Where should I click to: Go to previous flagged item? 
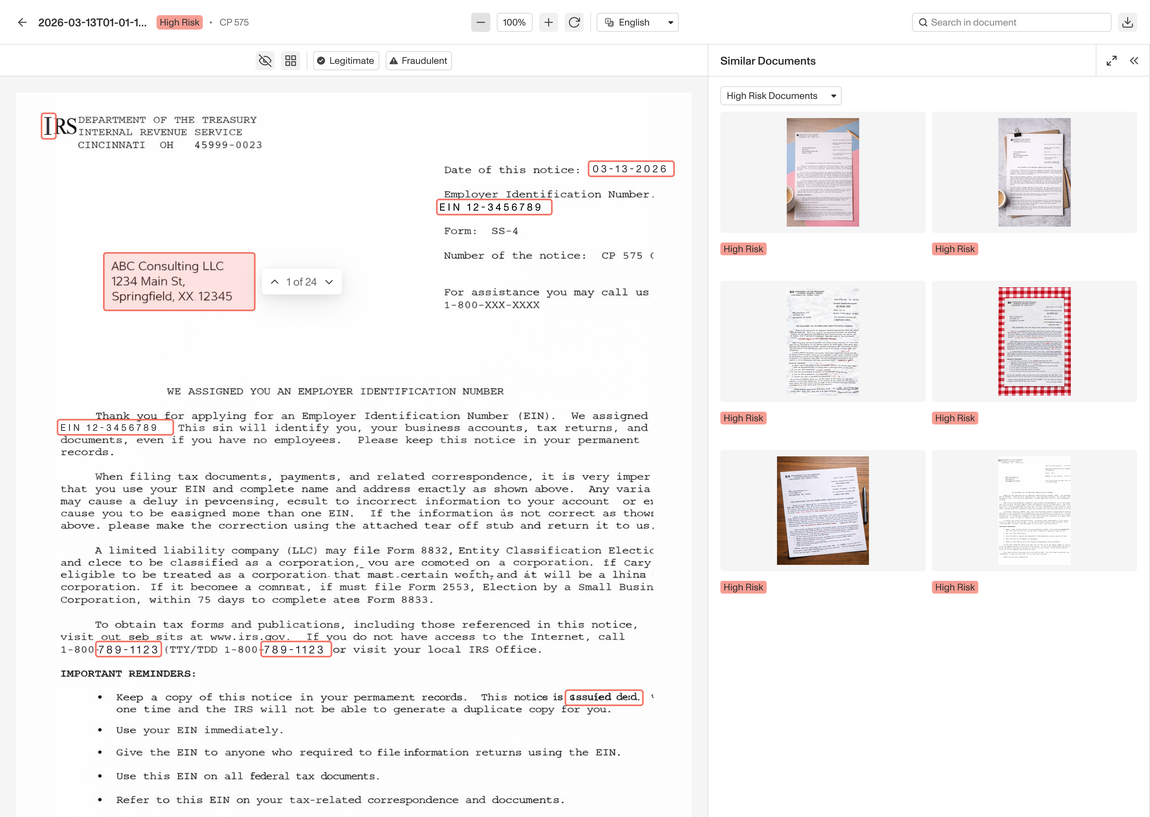coord(274,282)
